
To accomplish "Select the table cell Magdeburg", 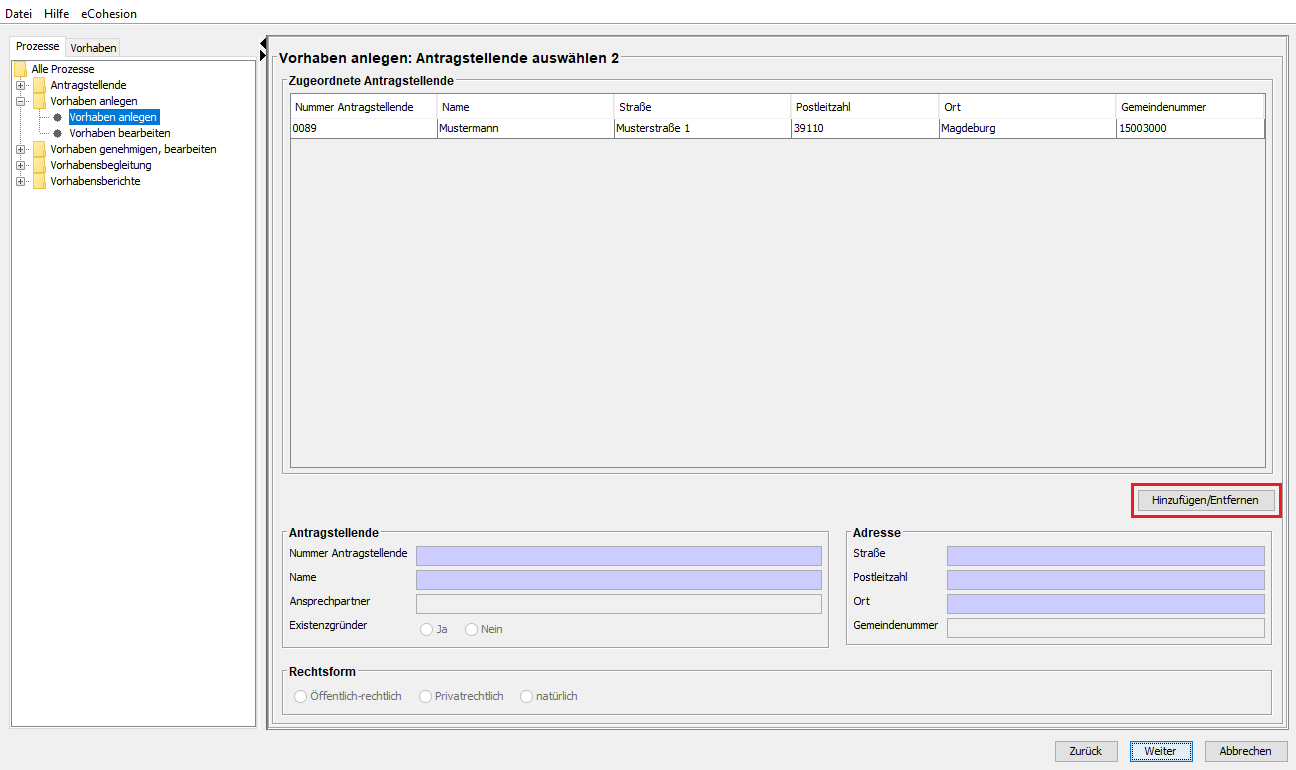I will tap(1028, 128).
